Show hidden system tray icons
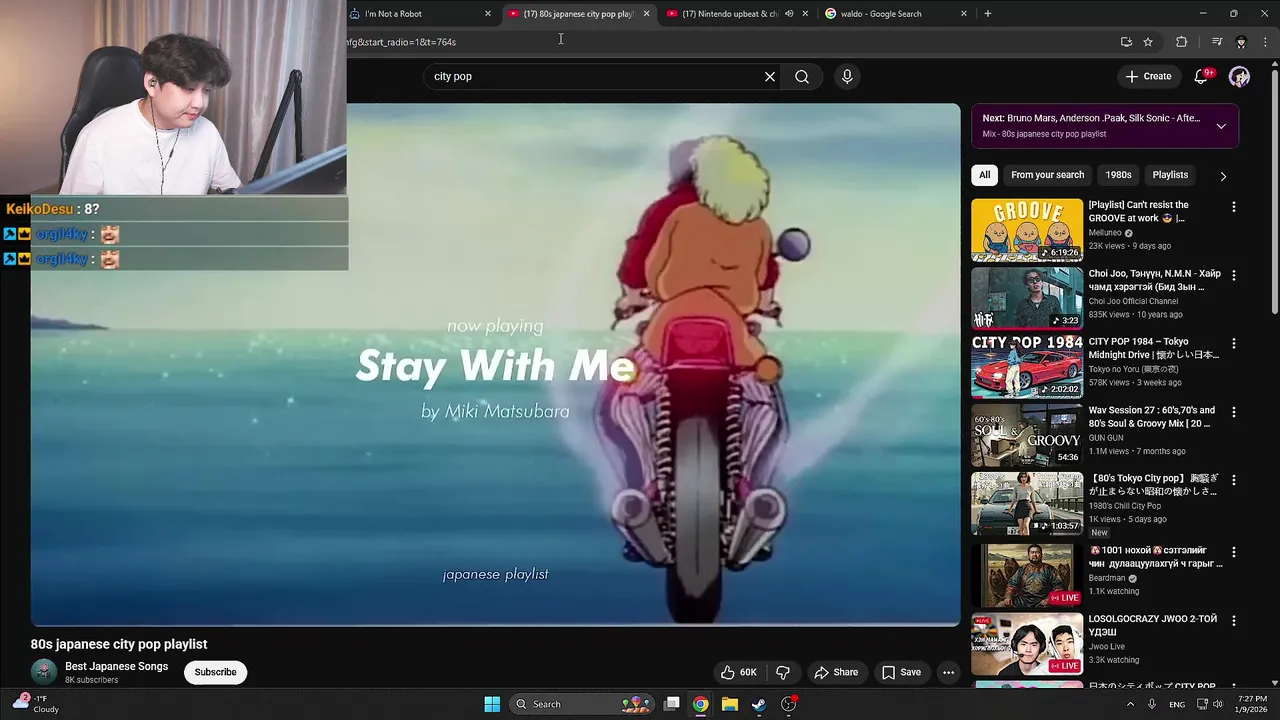This screenshot has height=720, width=1280. 1131,704
